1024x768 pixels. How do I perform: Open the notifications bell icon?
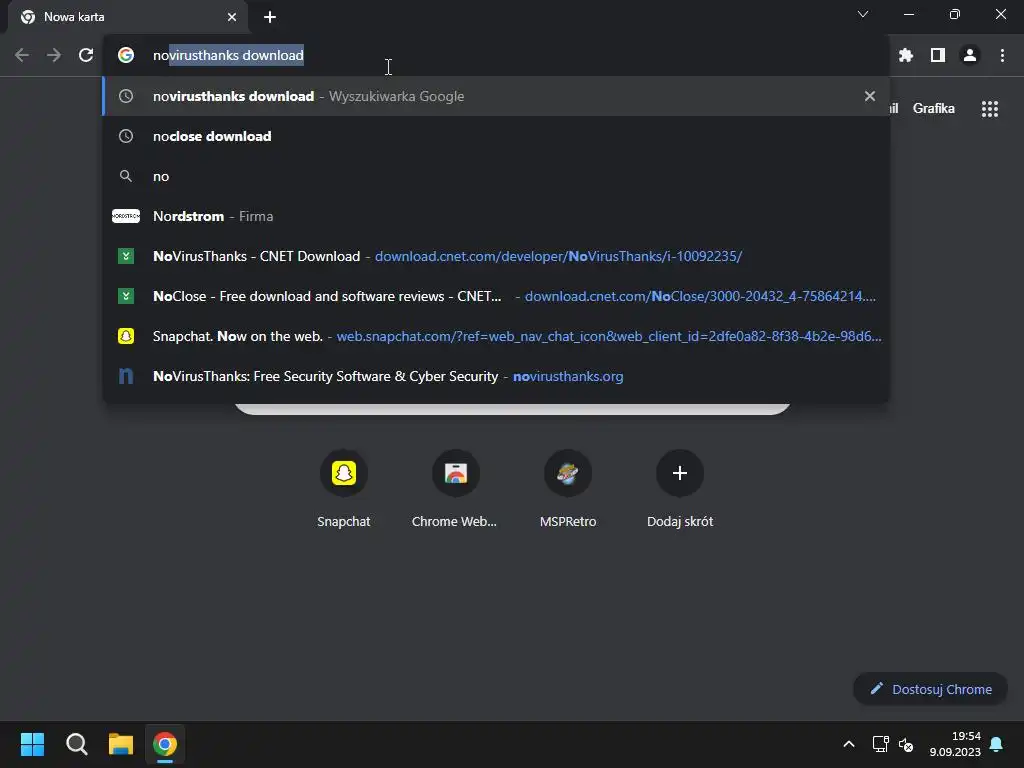coord(997,744)
